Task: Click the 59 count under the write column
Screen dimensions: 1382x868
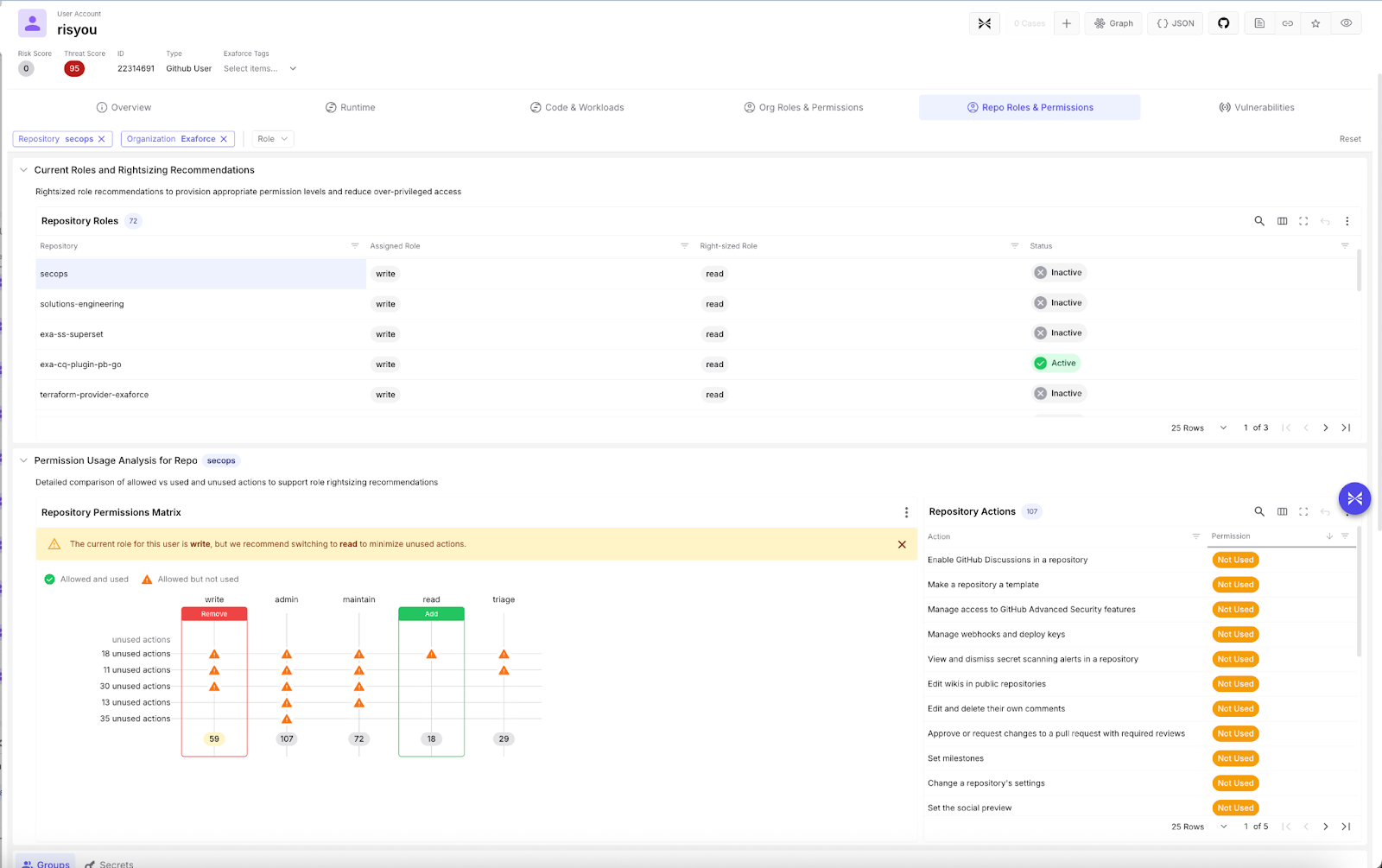Action: [214, 738]
